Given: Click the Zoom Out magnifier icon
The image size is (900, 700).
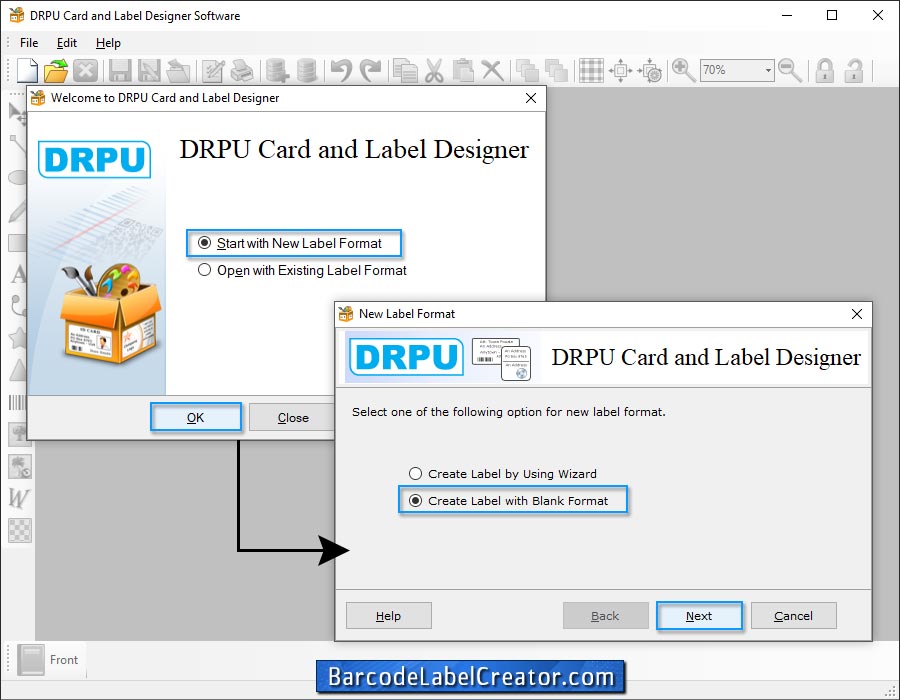Looking at the screenshot, I should 790,71.
